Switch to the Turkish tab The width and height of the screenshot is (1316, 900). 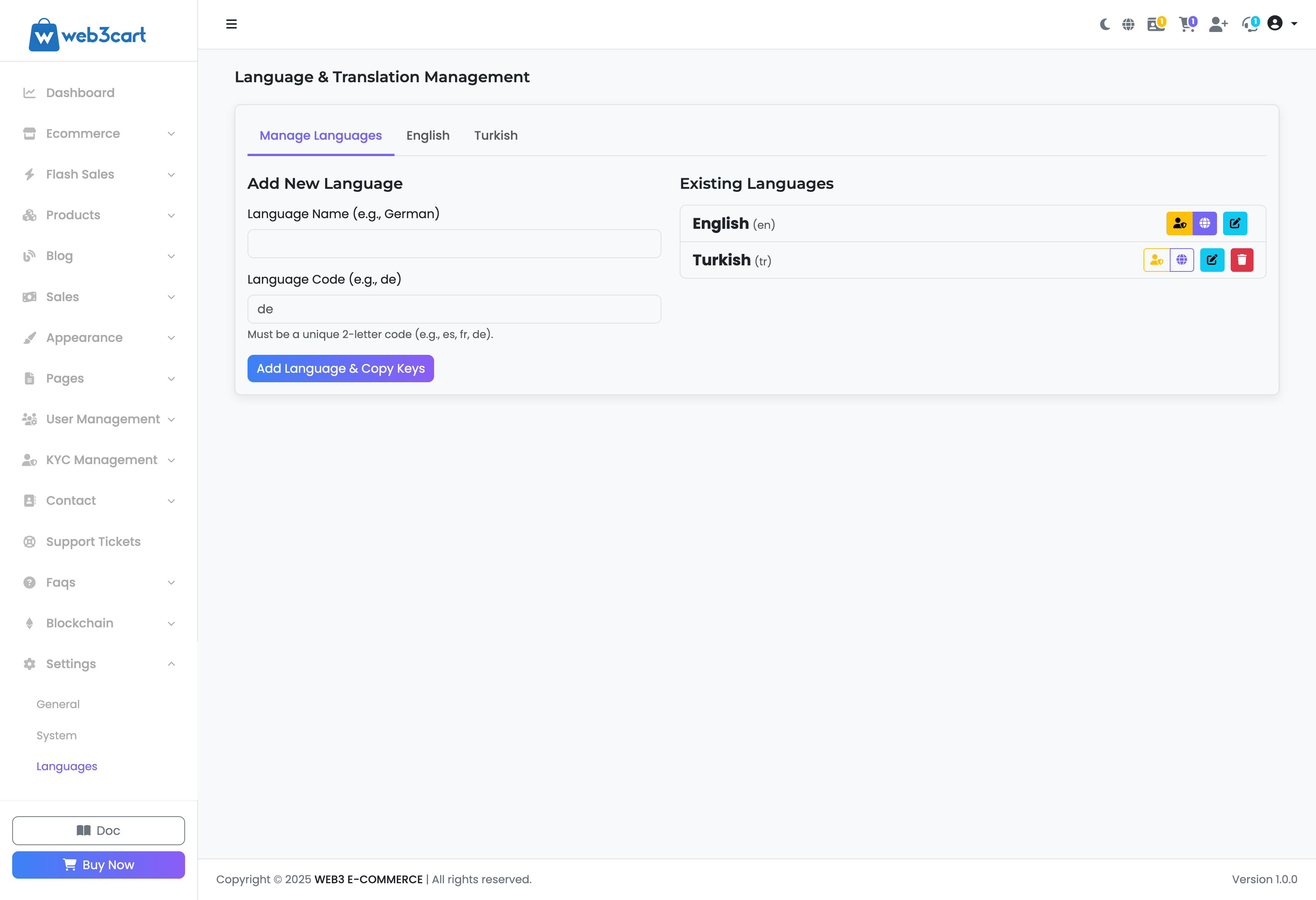click(x=495, y=135)
